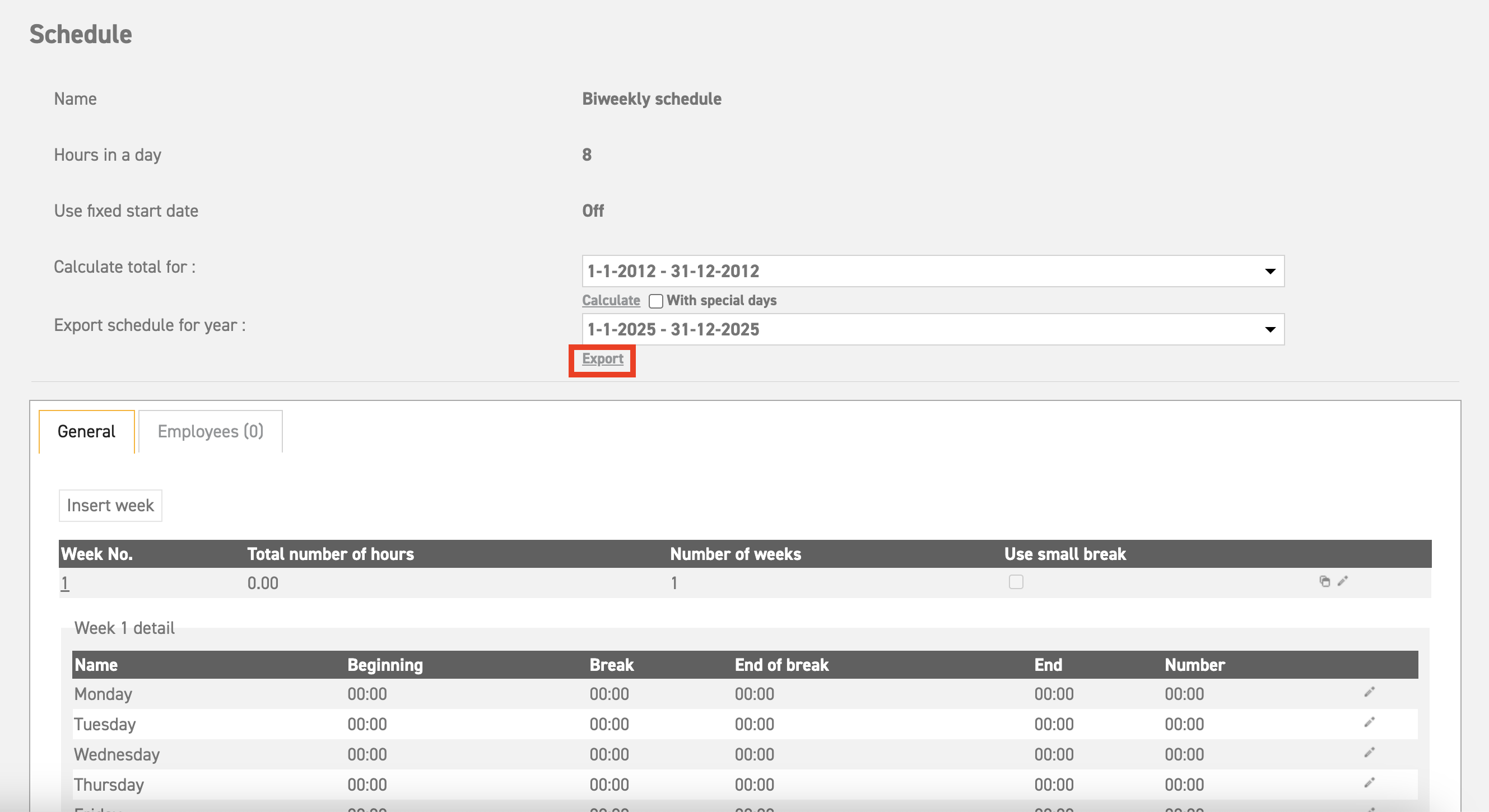Enable the With special days checkbox
Screen dimensions: 1489x812
click(655, 301)
